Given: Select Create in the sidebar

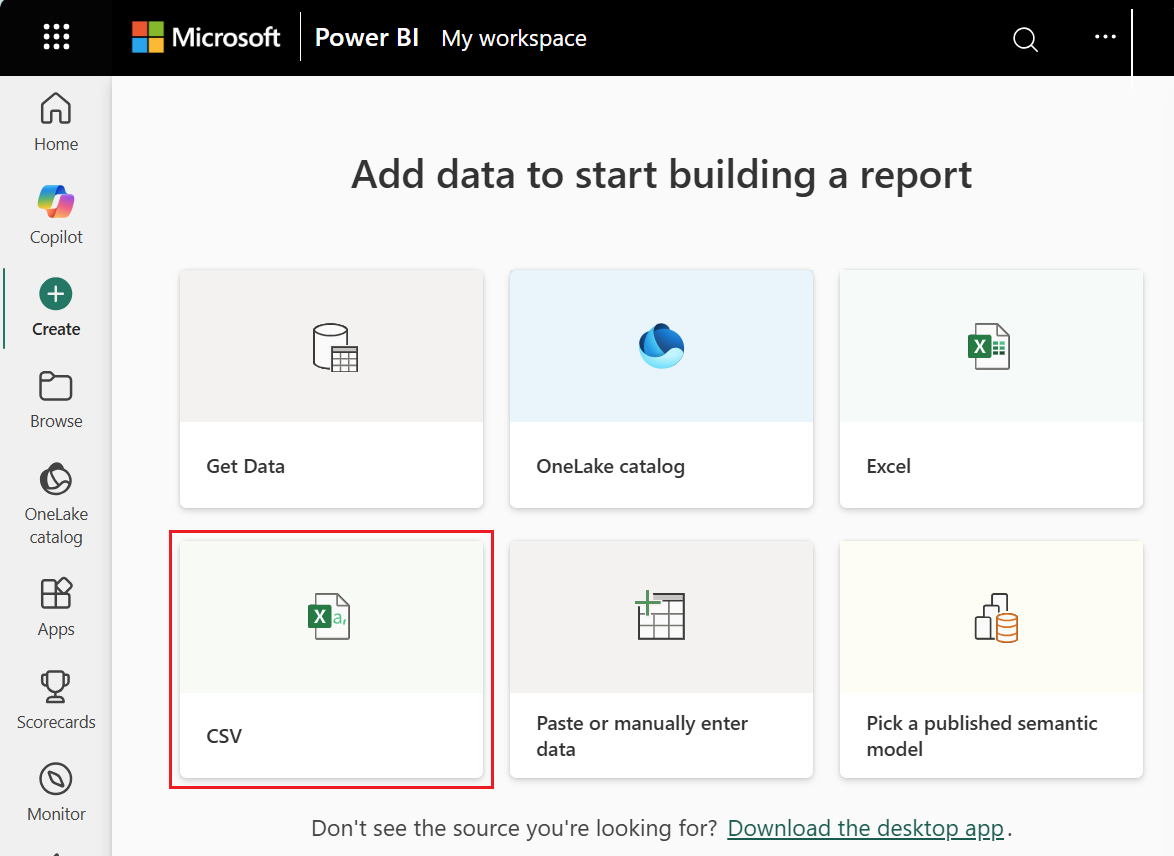Looking at the screenshot, I should [x=56, y=308].
